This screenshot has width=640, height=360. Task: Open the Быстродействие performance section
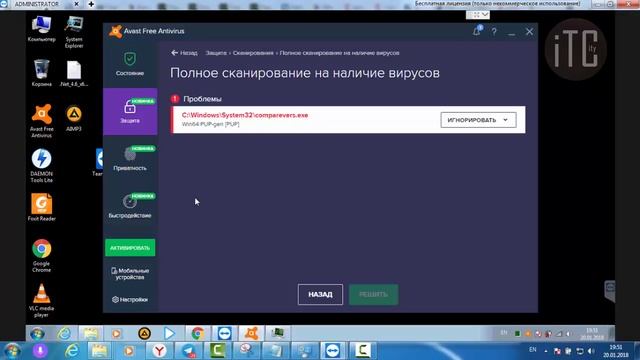coord(130,206)
